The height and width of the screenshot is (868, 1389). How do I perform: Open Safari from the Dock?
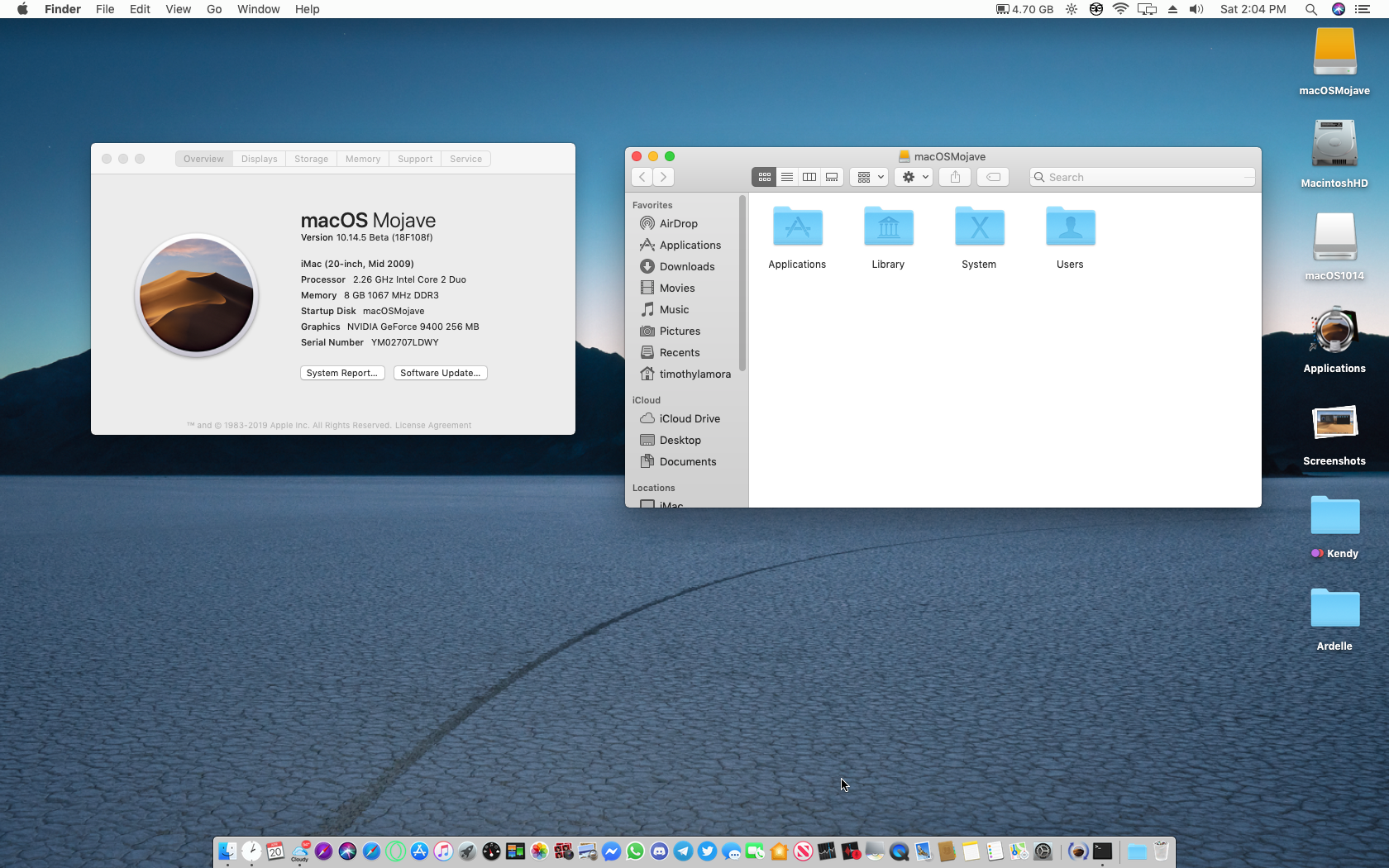coord(372,851)
